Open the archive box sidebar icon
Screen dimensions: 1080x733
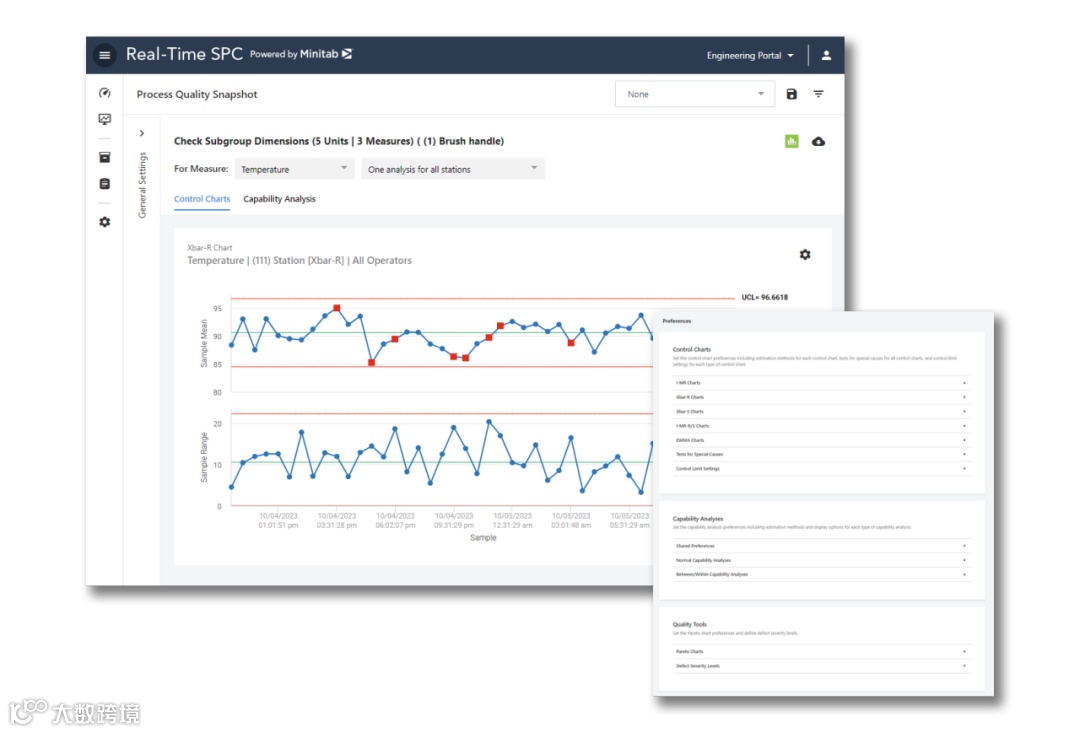(x=105, y=158)
